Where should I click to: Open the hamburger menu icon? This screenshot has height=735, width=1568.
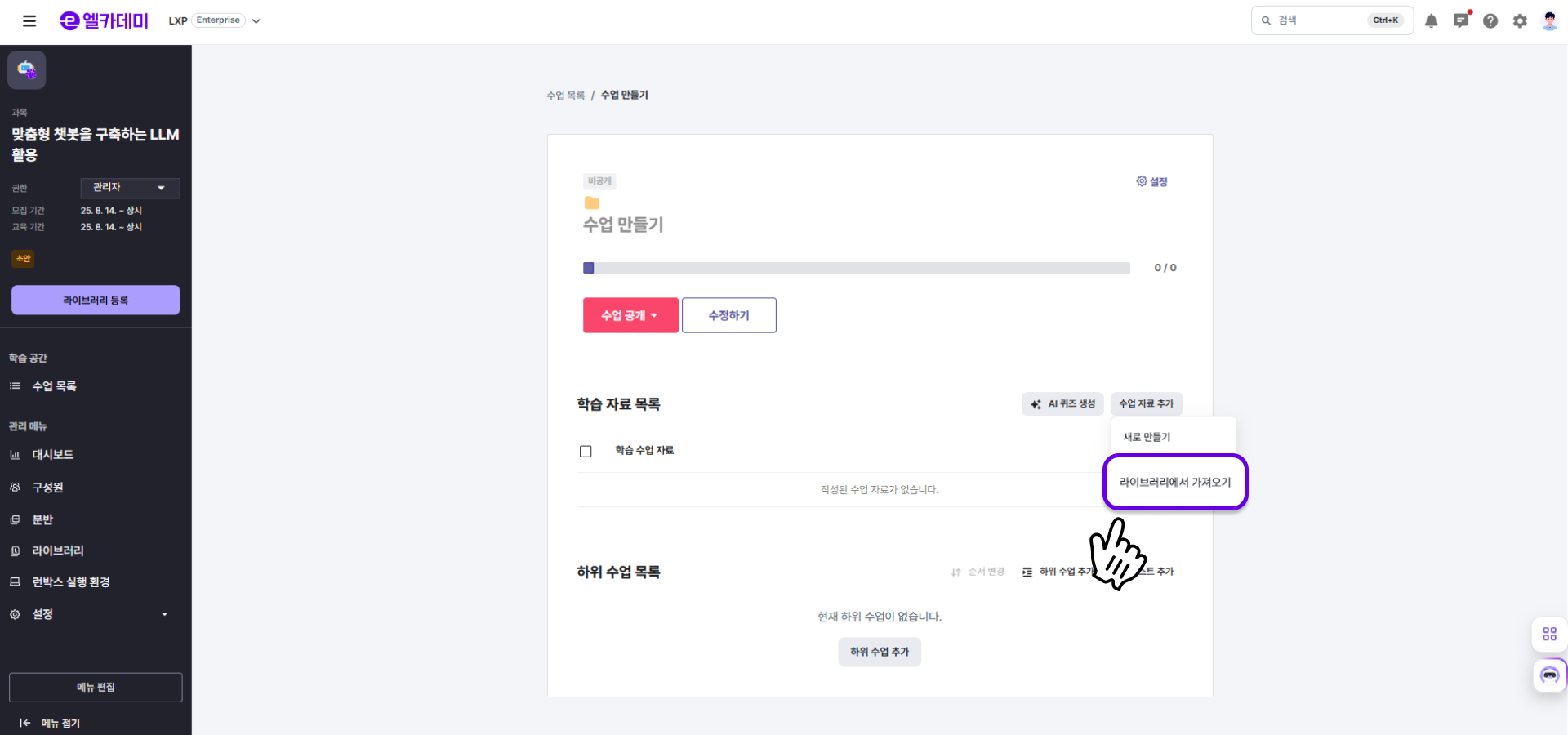tap(29, 21)
